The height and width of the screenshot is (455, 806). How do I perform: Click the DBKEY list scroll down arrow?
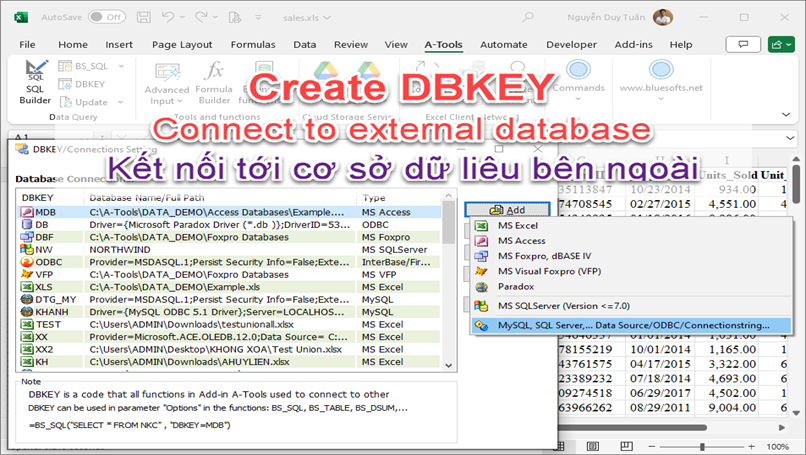[x=449, y=365]
